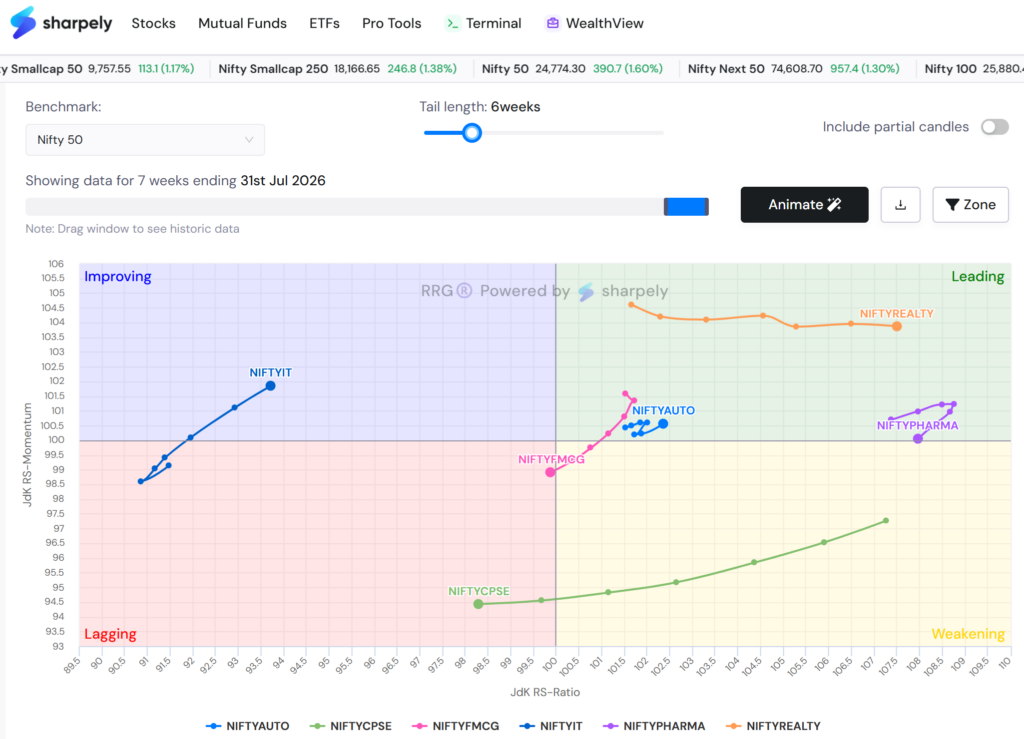Open the Stocks menu
The width and height of the screenshot is (1024, 739).
[153, 24]
